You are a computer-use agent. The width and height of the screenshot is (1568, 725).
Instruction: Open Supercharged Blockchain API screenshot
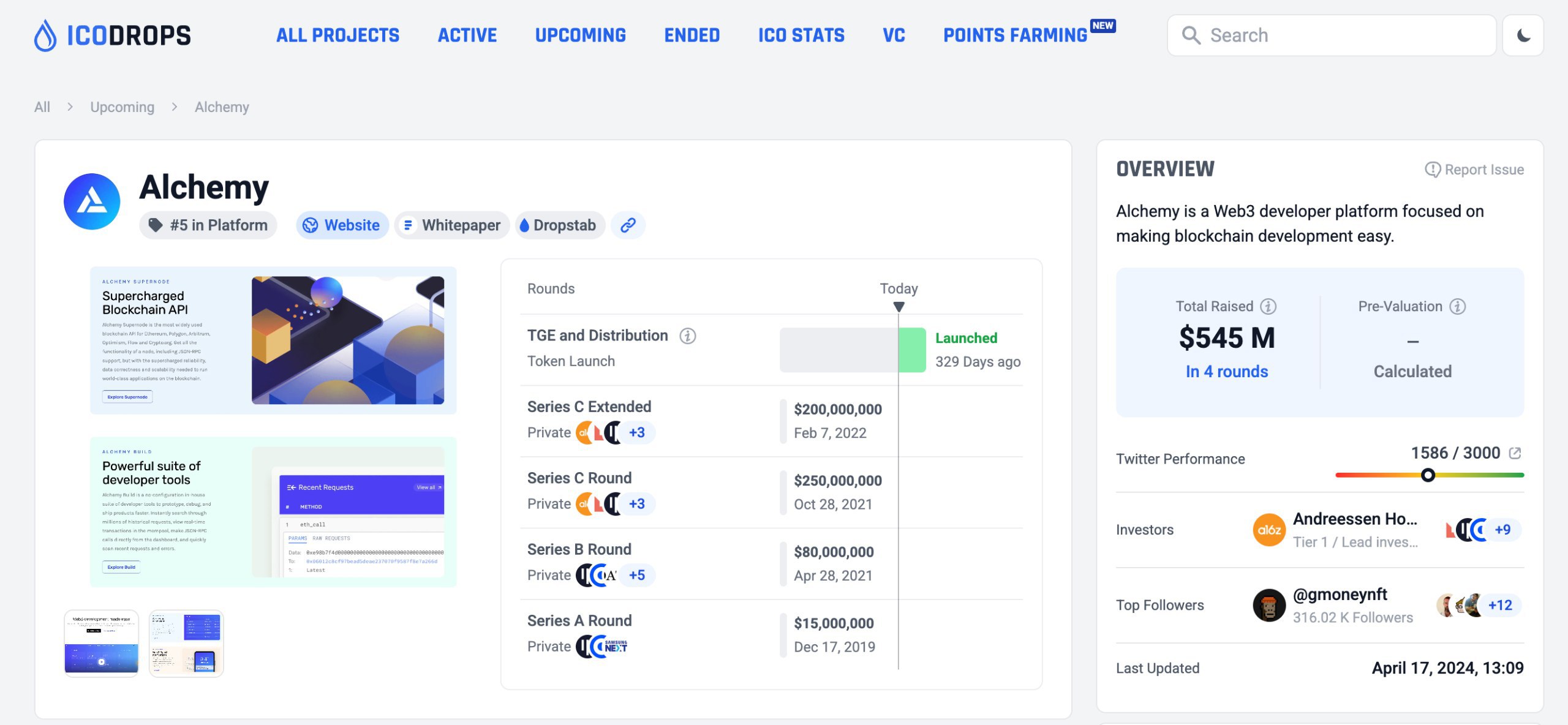pos(273,340)
